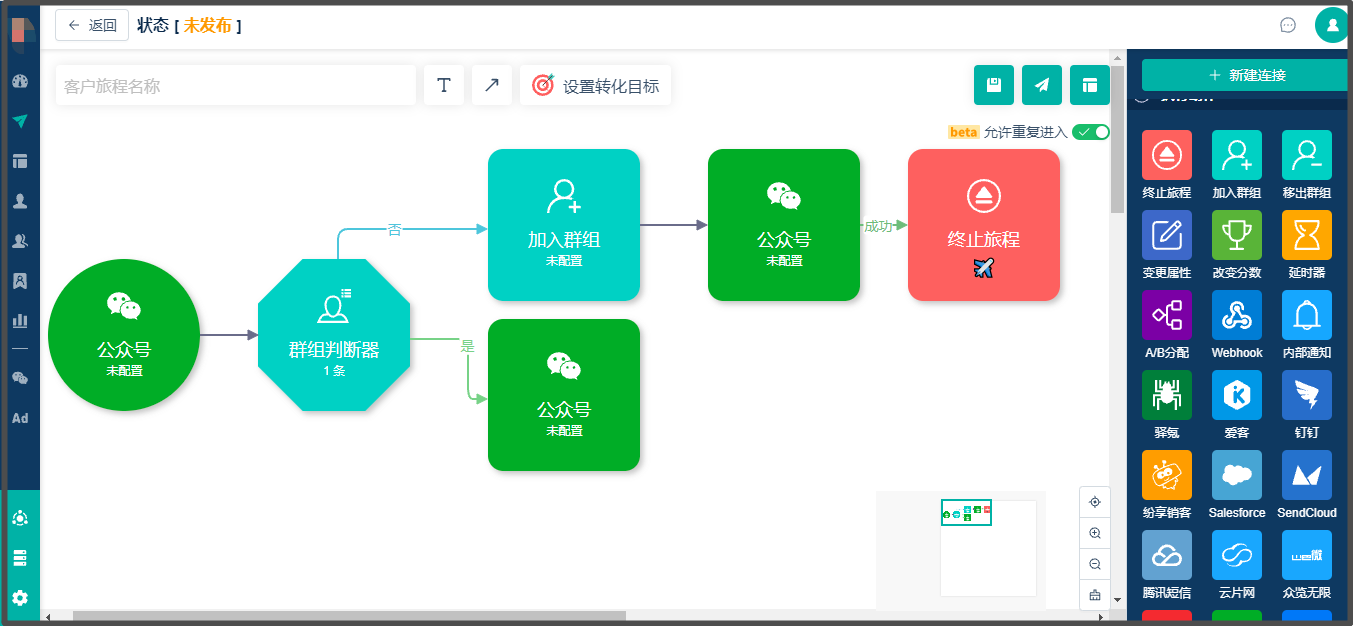The height and width of the screenshot is (626, 1353).
Task: Select the 爱客 component icon
Action: pyautogui.click(x=1237, y=395)
